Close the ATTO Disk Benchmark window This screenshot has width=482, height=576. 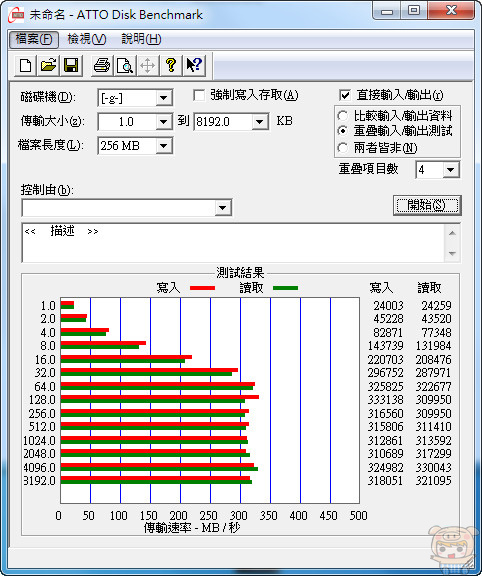tap(451, 11)
